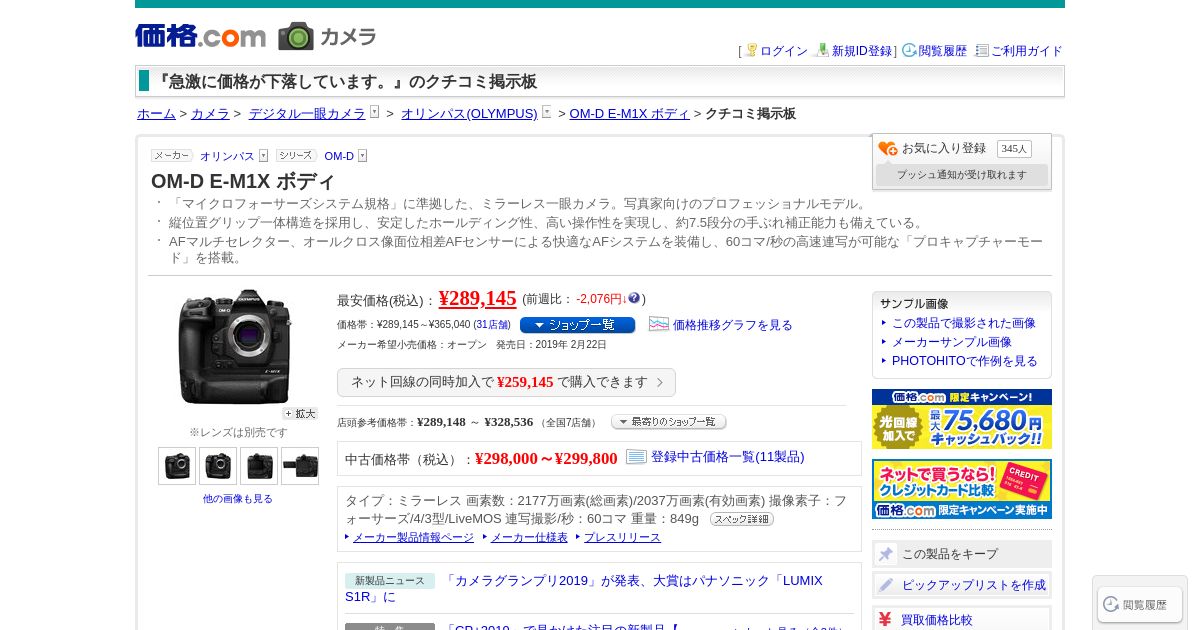Click the usage guide icon

[x=982, y=50]
